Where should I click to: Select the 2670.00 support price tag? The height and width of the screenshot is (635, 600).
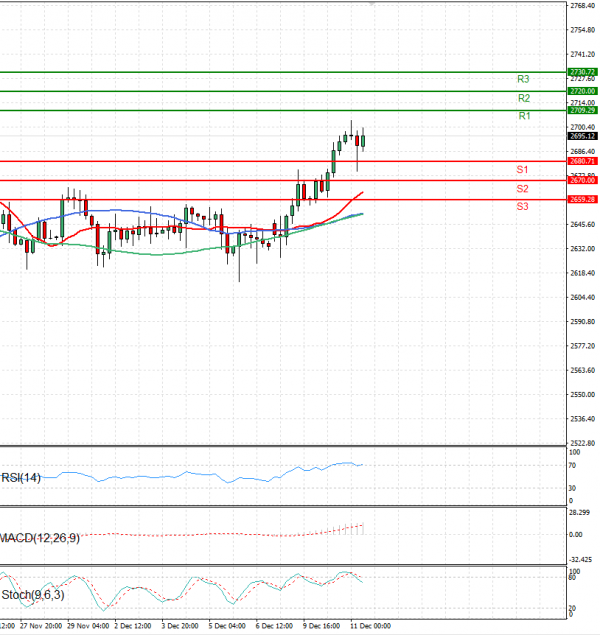pos(583,180)
